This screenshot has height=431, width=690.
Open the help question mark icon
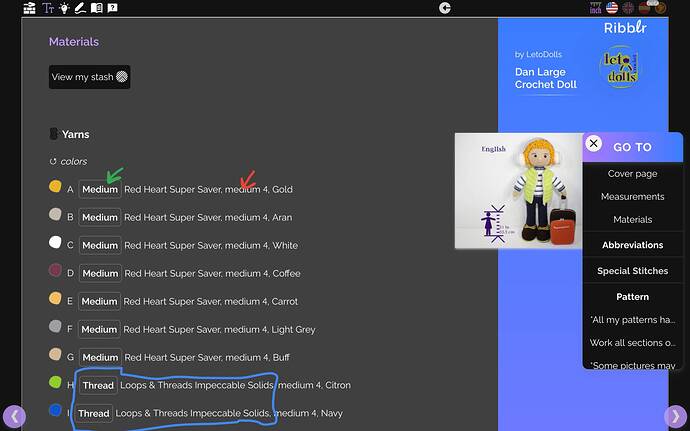click(x=112, y=8)
